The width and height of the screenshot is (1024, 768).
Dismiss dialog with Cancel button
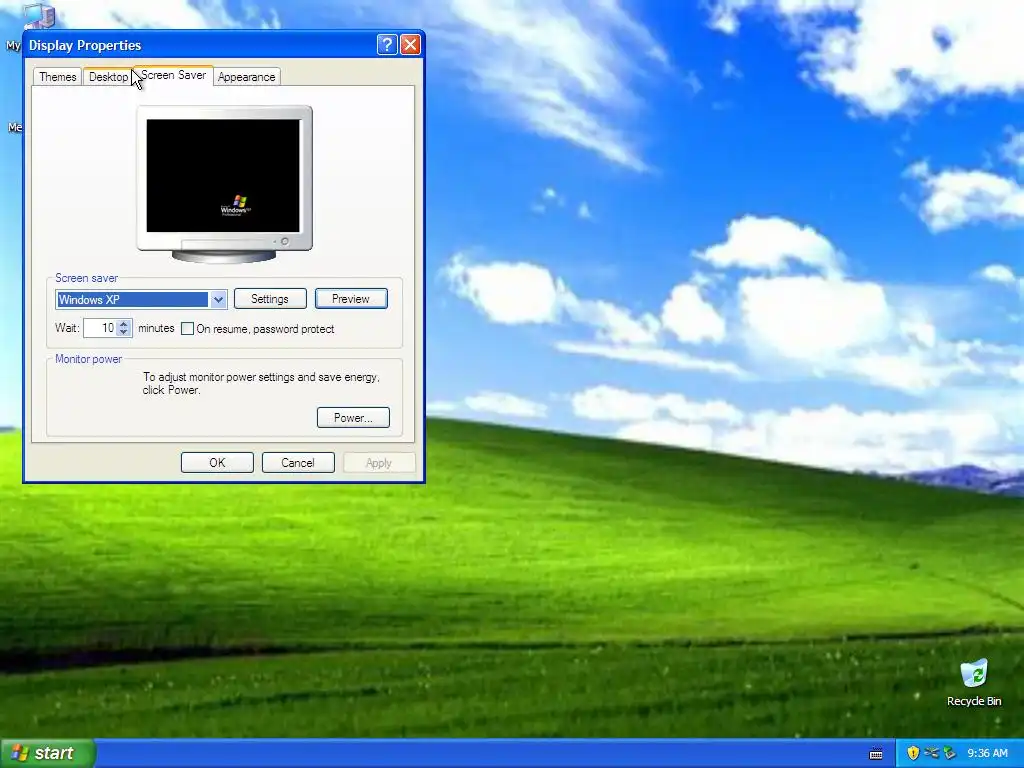click(x=298, y=462)
